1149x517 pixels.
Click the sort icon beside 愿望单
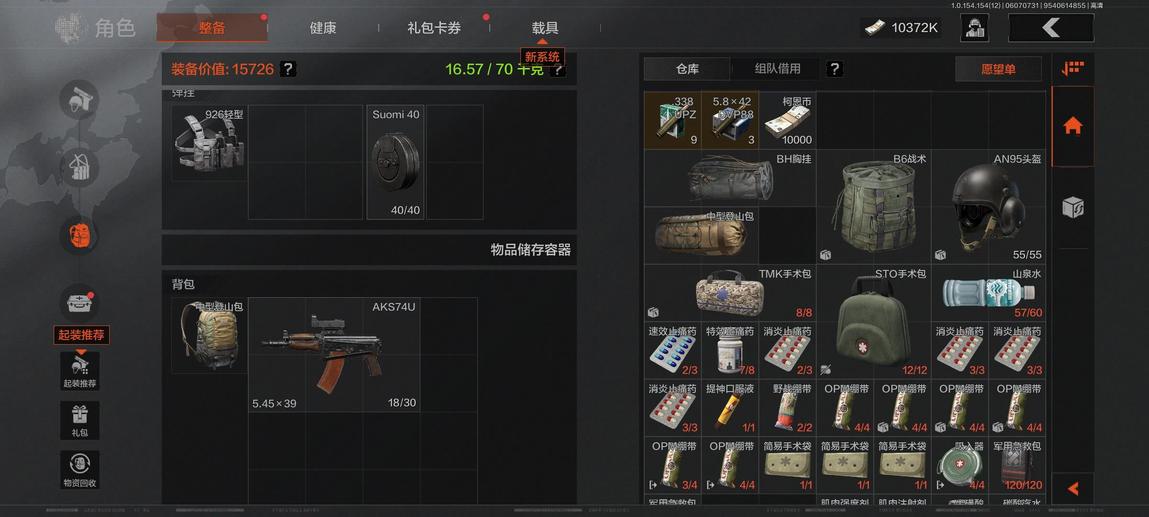pyautogui.click(x=1072, y=69)
